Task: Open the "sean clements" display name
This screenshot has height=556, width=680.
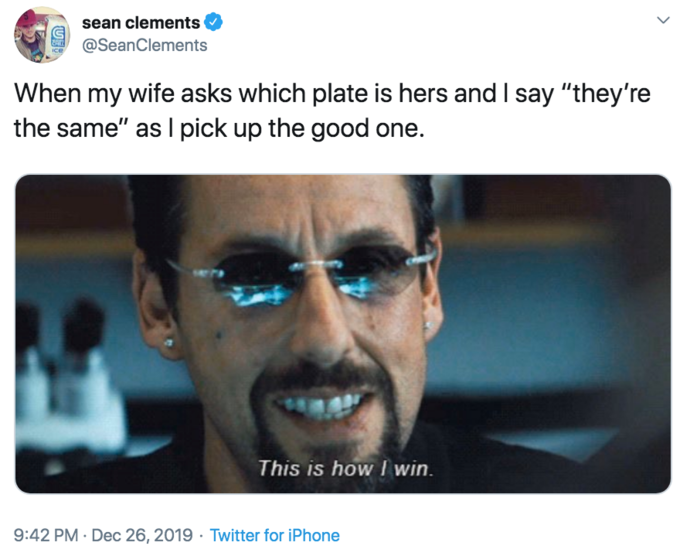Action: [x=141, y=23]
